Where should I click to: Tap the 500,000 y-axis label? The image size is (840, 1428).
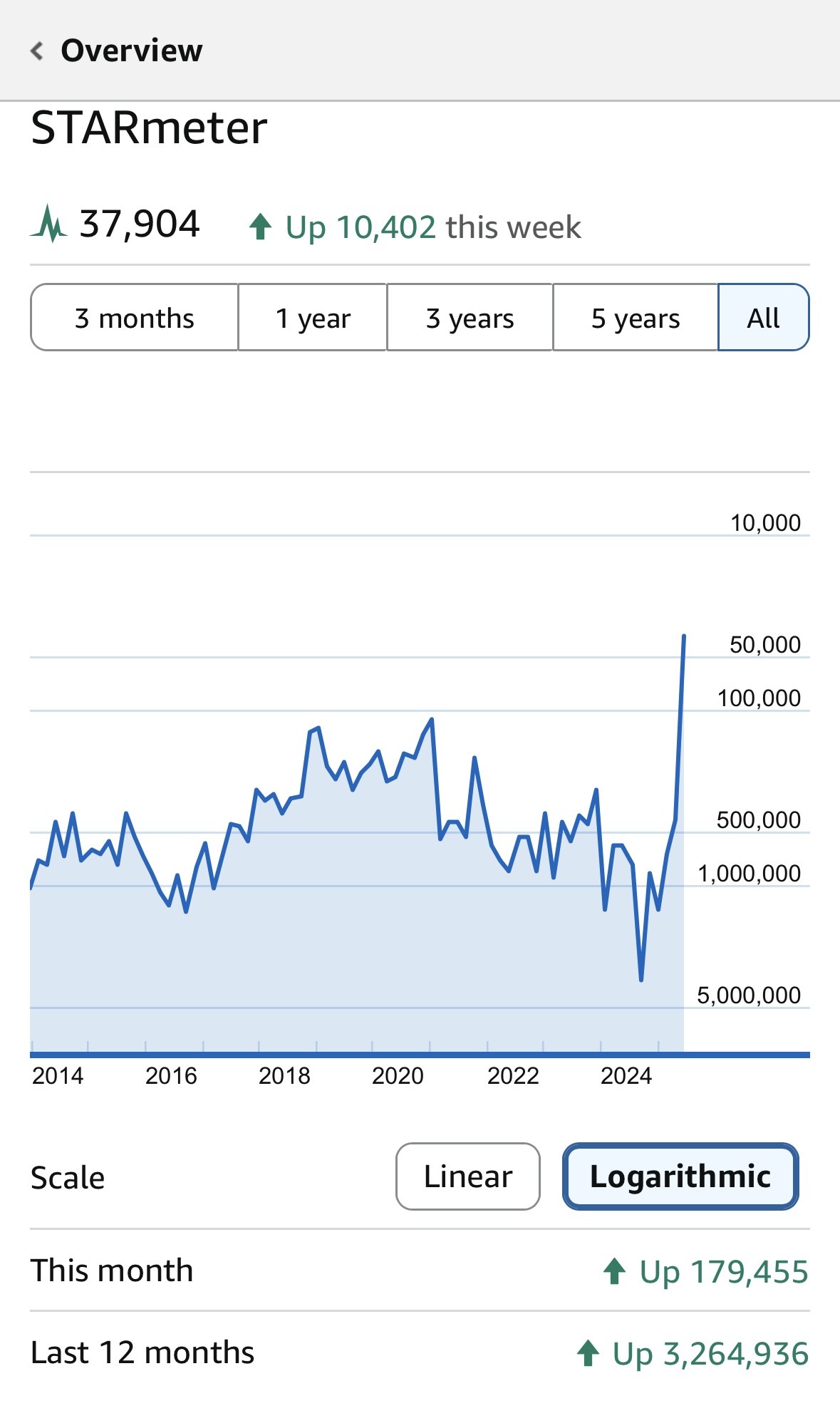click(x=759, y=820)
